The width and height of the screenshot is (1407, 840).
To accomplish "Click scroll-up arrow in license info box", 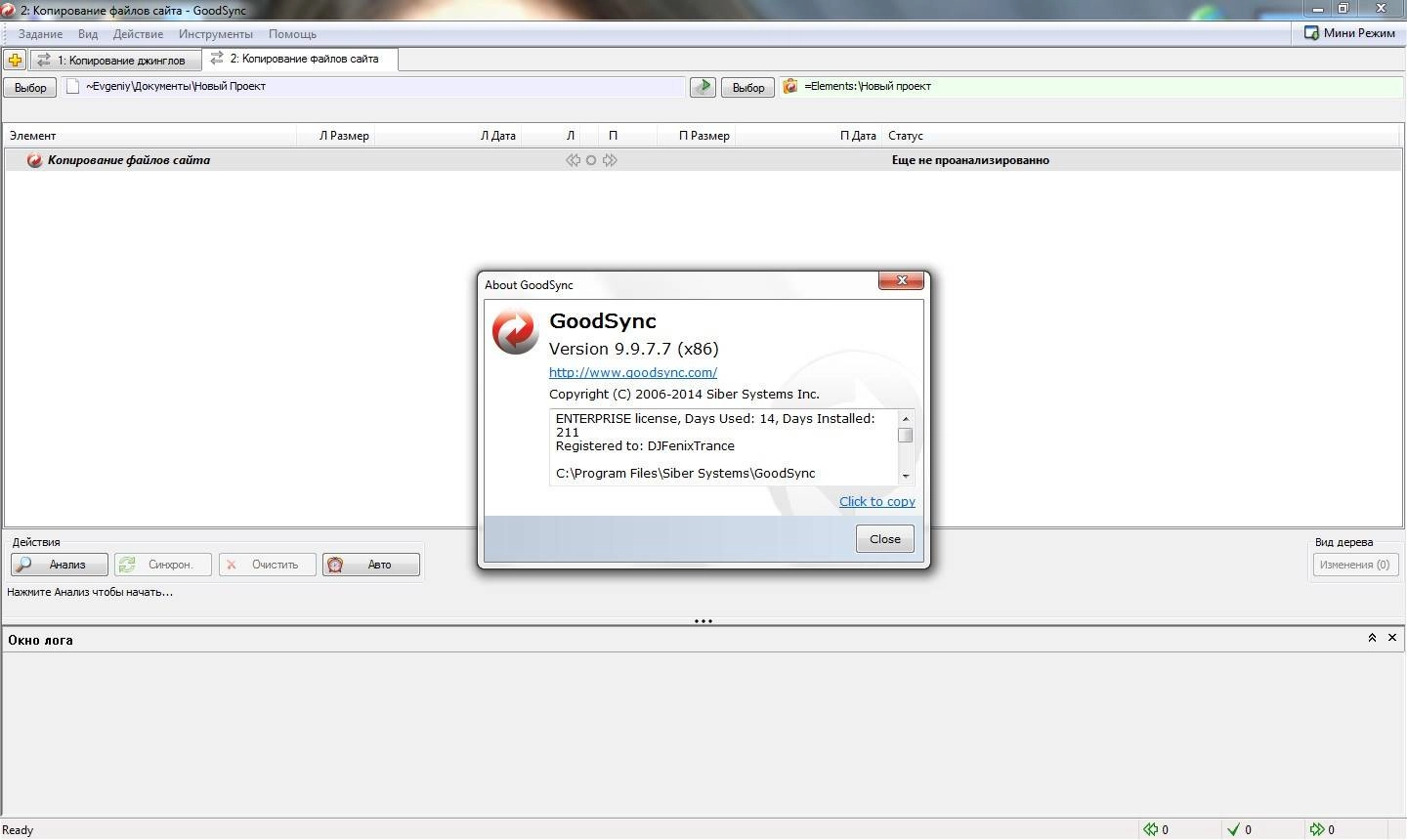I will pos(906,418).
